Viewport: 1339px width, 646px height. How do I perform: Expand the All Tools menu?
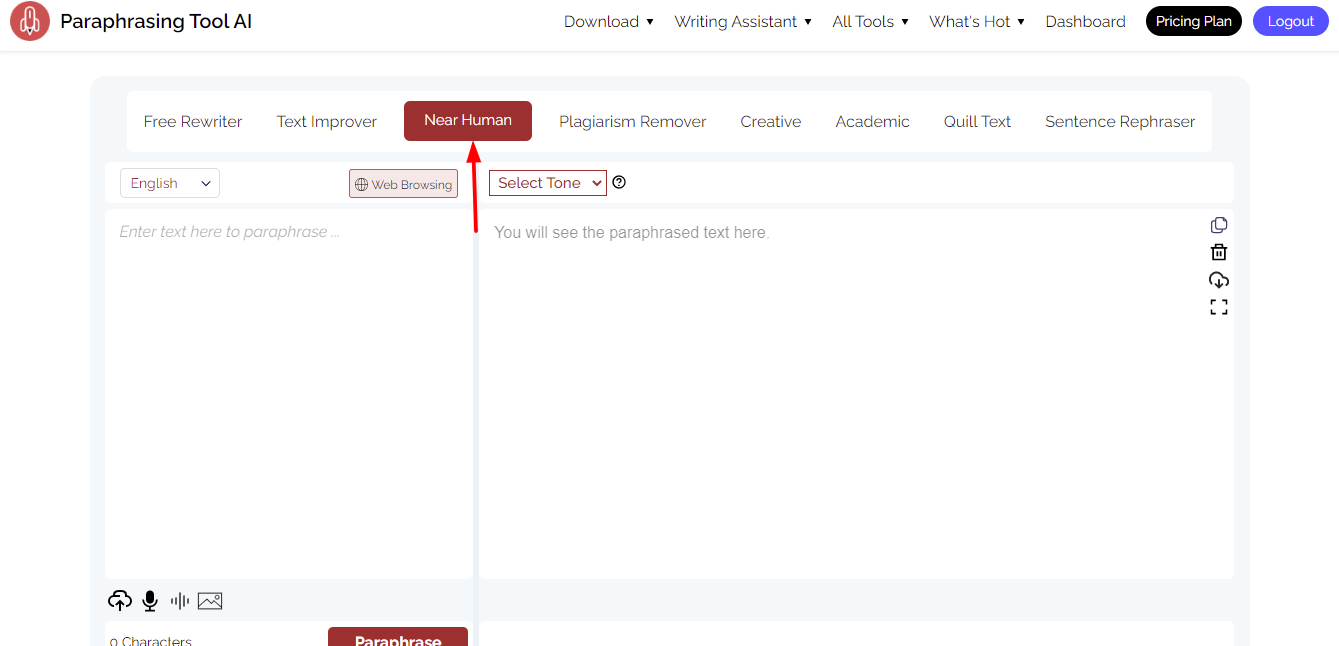coord(870,21)
